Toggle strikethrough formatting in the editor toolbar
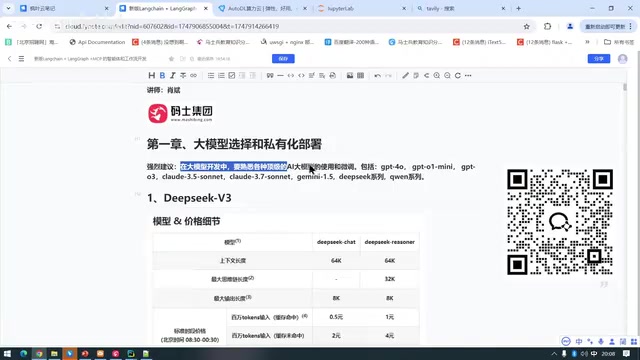Image resolution: width=640 pixels, height=360 pixels. (x=183, y=76)
